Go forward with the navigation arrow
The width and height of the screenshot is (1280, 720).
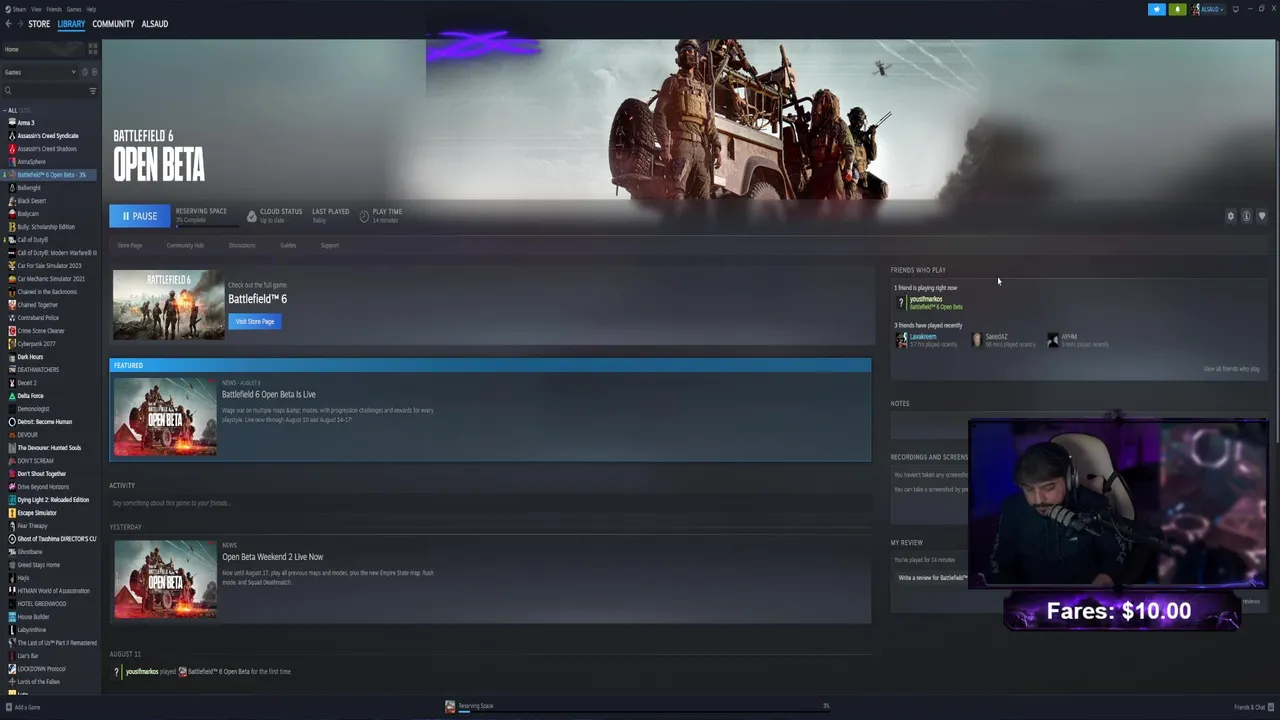pos(20,24)
